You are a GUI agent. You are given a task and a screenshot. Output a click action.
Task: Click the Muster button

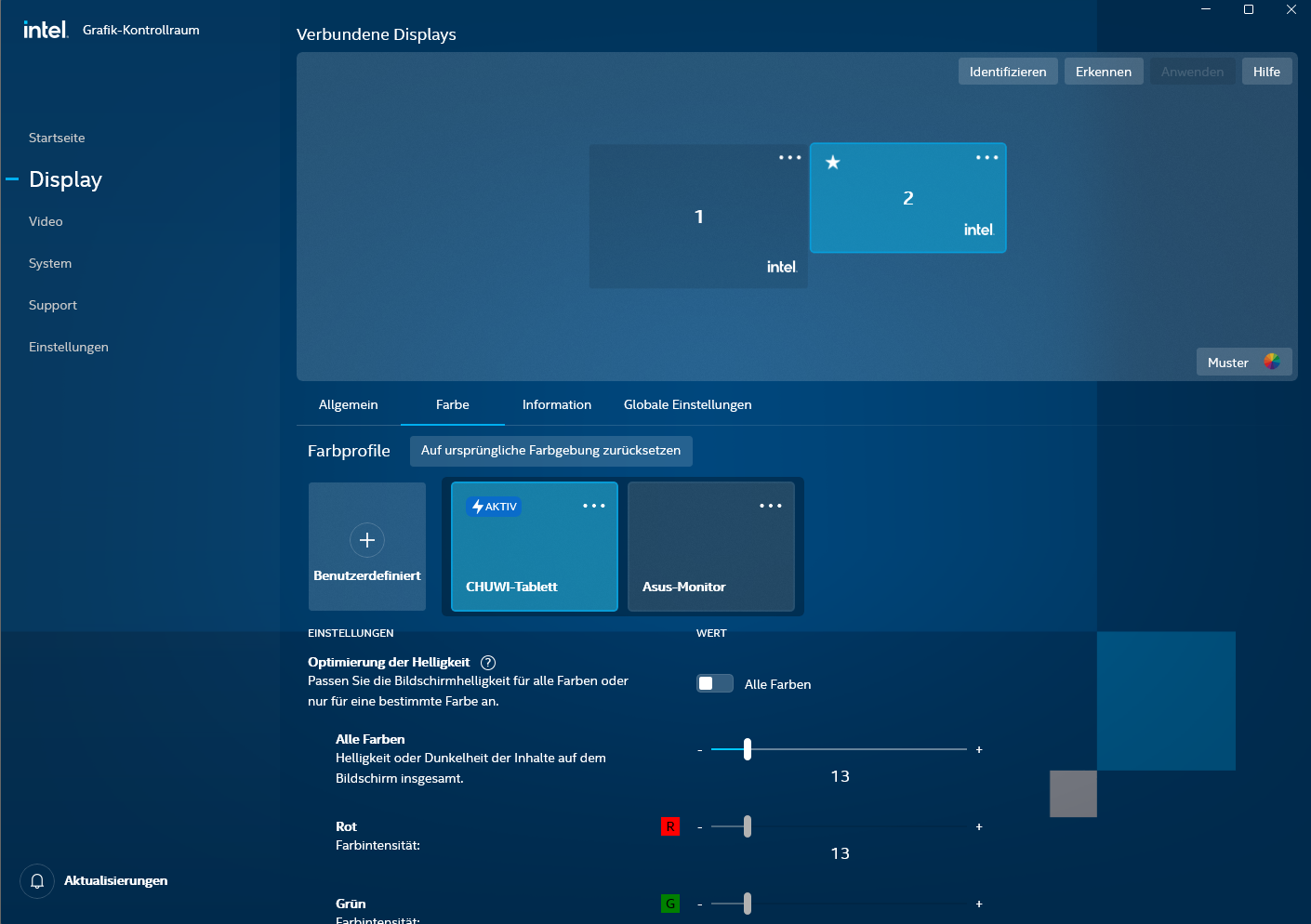click(x=1244, y=362)
